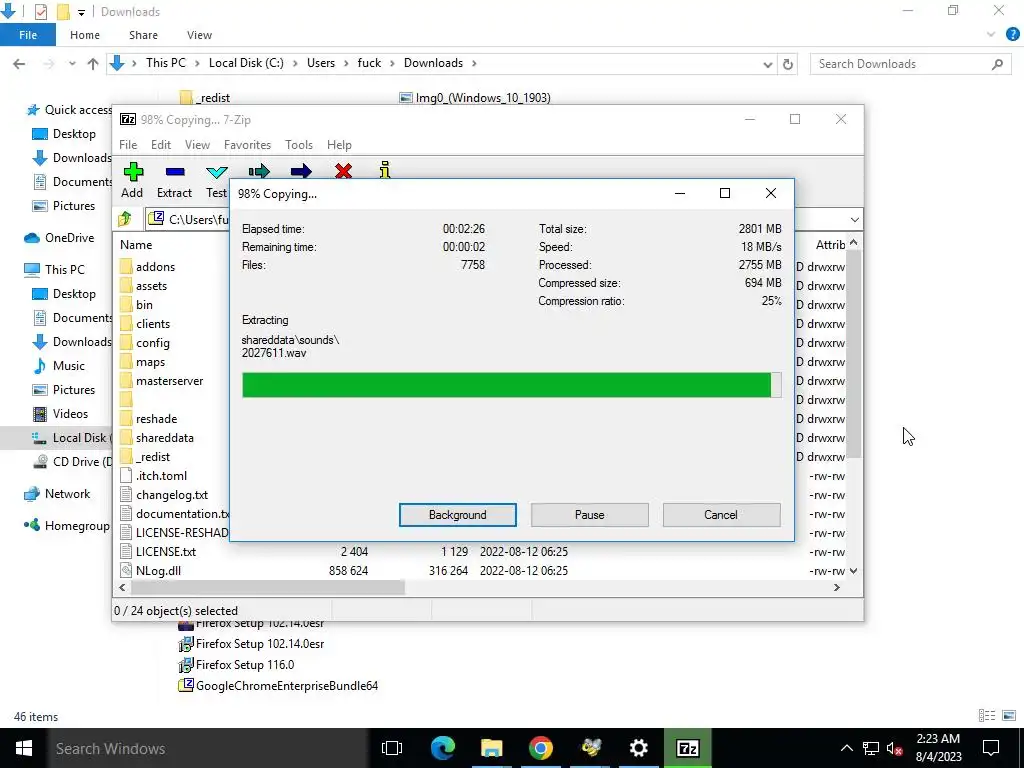Open the notification center icon
Screen dimensions: 1024x768
point(991,748)
